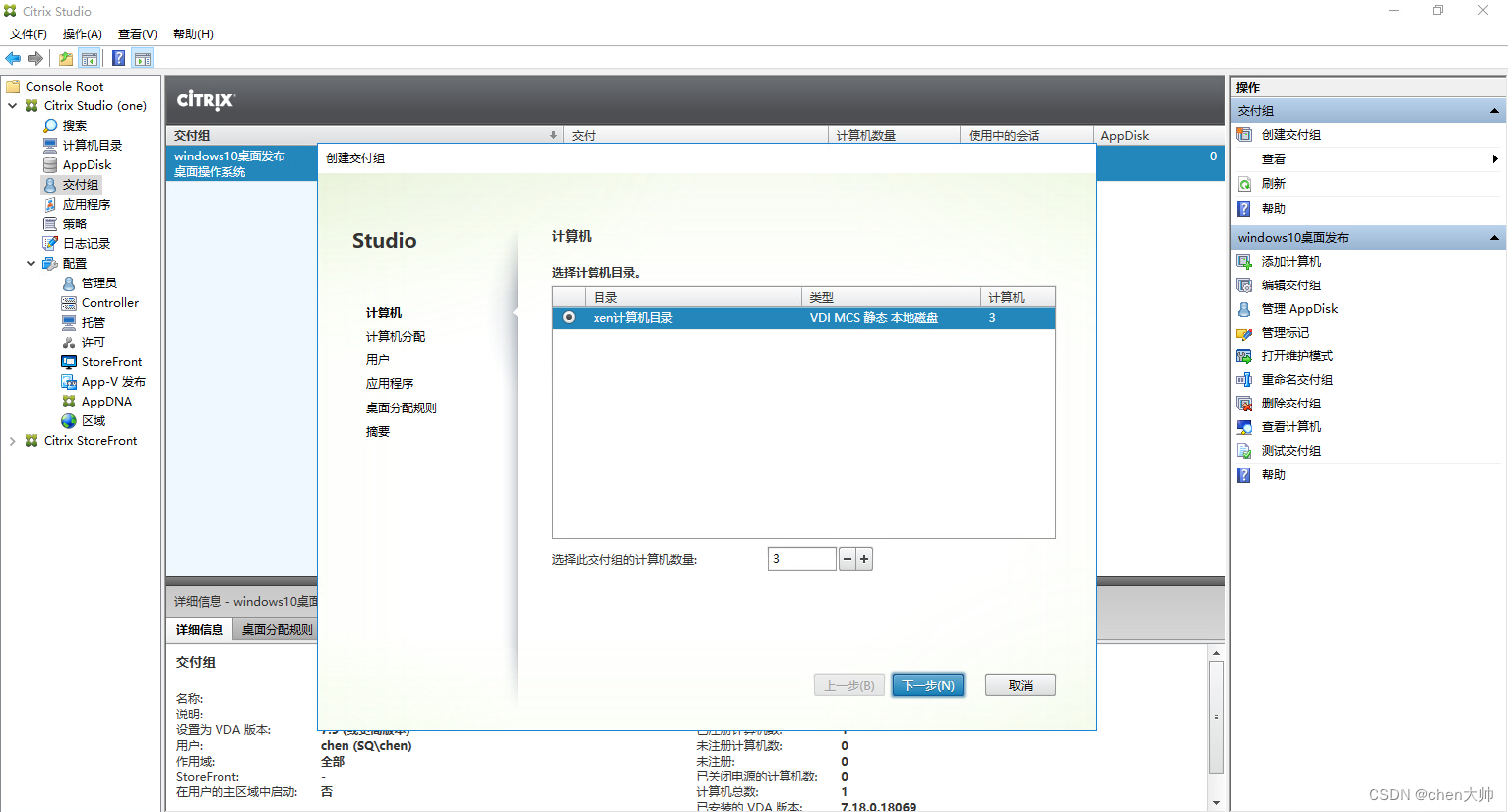Collapse the windows10桌面发布 actions section
This screenshot has height=812, width=1508.
point(1494,238)
